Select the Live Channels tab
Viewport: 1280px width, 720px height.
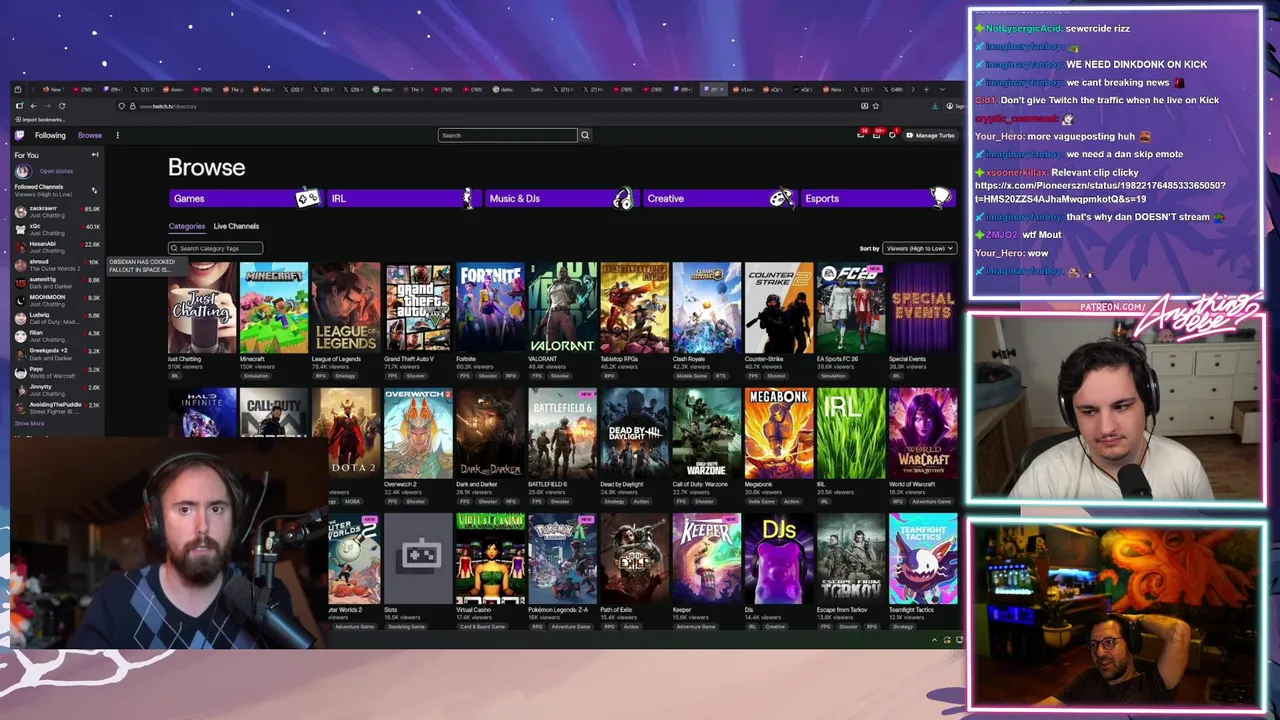click(236, 226)
